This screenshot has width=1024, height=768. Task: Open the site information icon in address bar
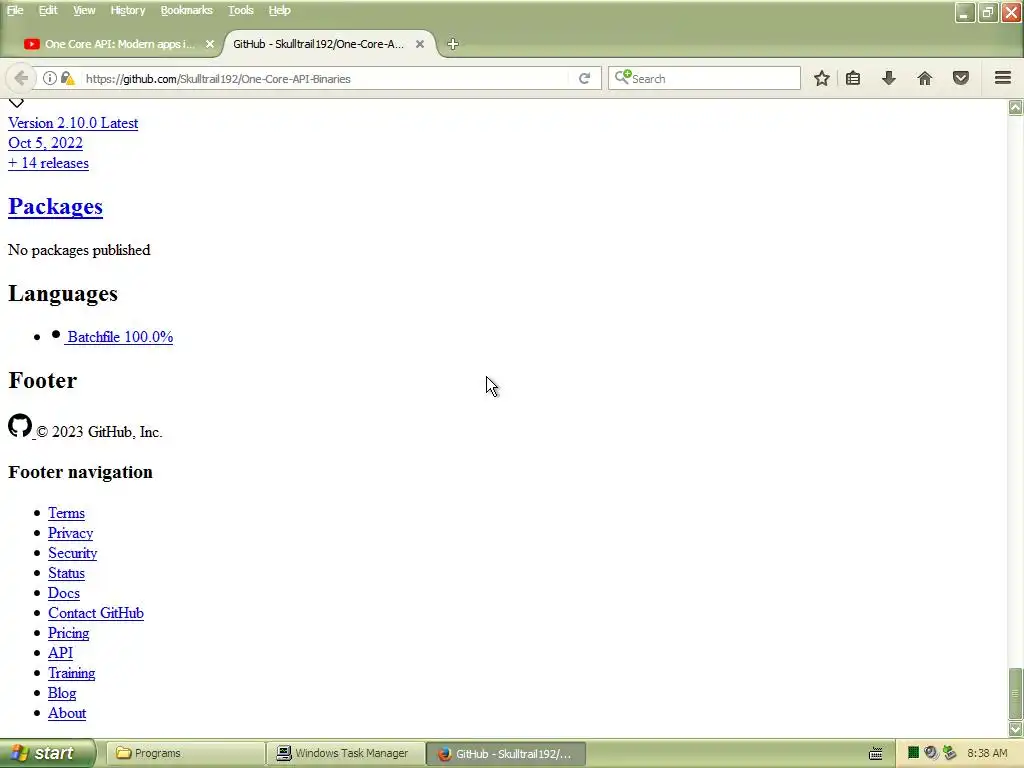(x=50, y=78)
